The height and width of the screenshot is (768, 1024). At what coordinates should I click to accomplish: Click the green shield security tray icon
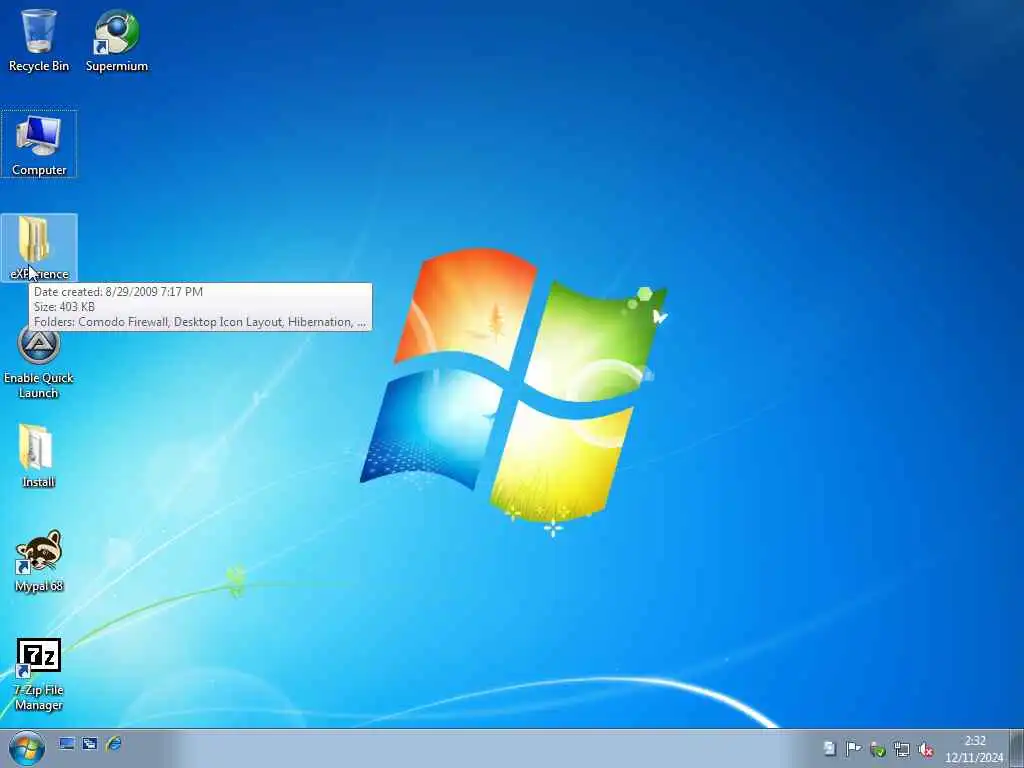pos(878,749)
